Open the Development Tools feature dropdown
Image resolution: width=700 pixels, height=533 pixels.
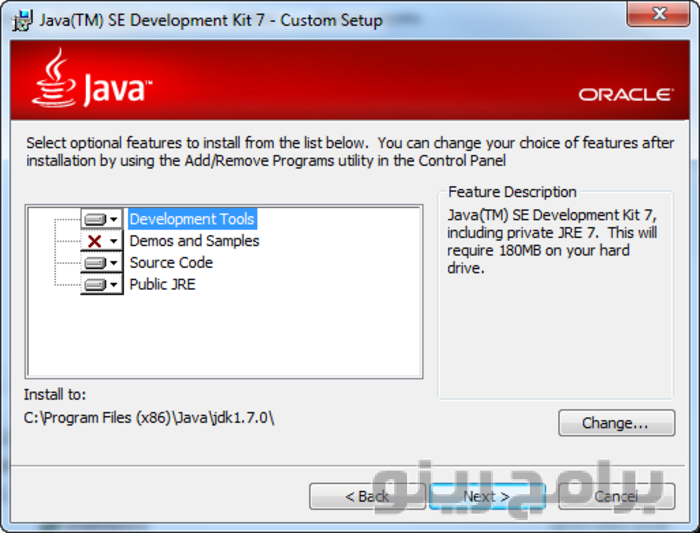click(101, 219)
